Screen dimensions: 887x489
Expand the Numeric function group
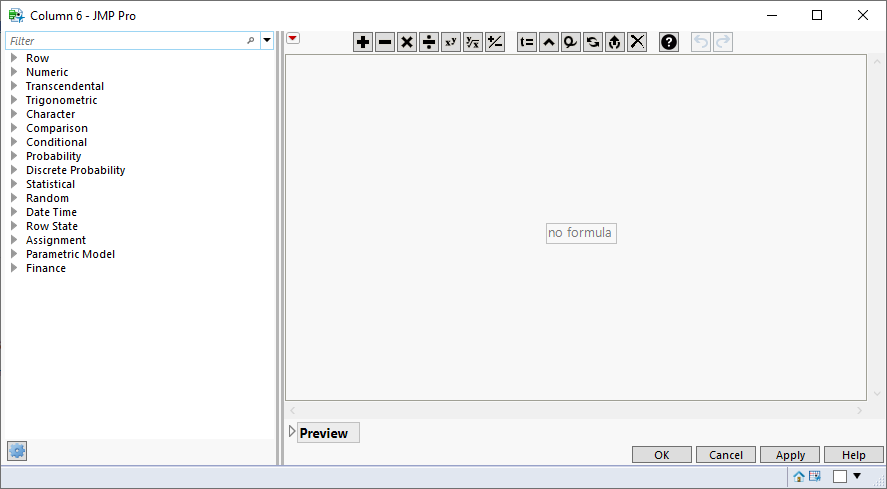point(14,72)
